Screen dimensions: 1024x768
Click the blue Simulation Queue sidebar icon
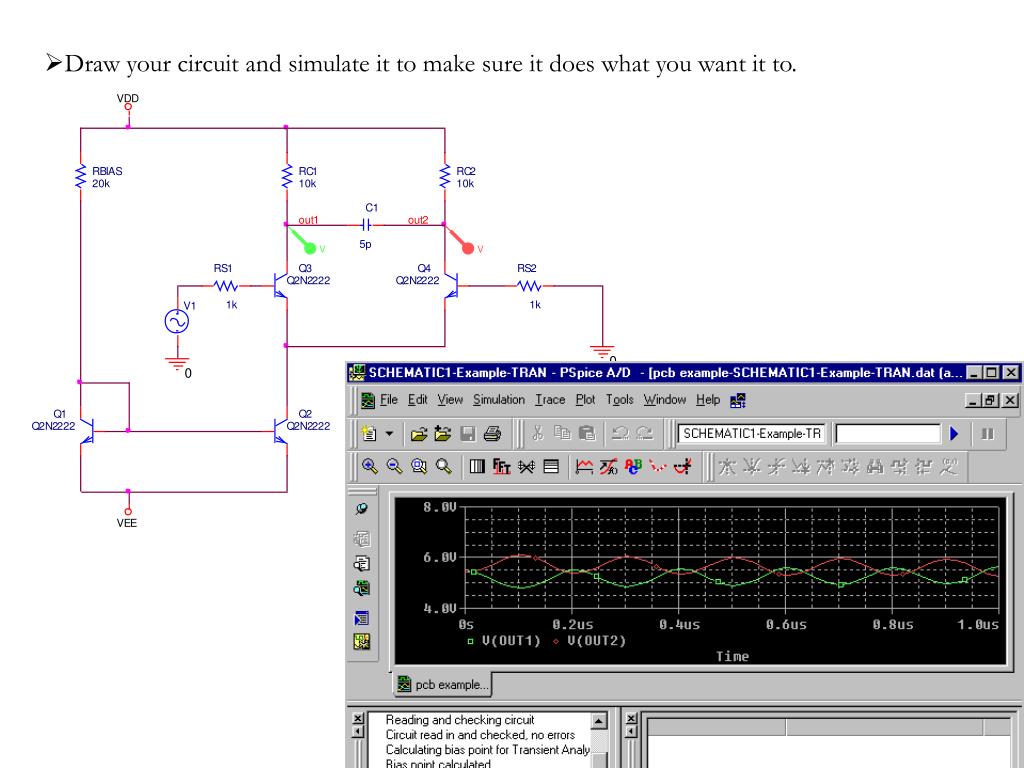(x=362, y=618)
